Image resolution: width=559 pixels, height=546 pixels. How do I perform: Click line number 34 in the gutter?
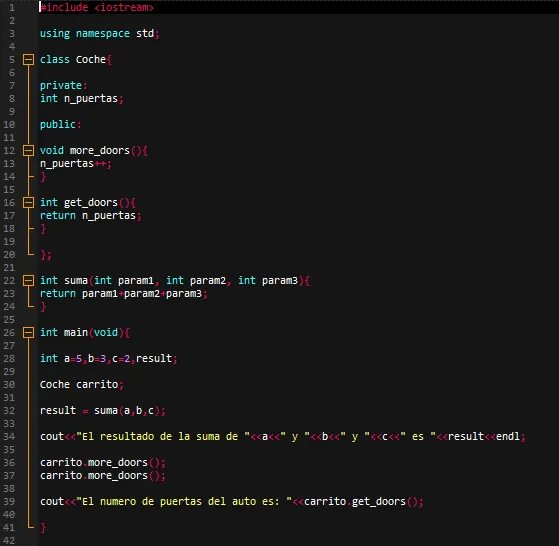tap(9, 437)
